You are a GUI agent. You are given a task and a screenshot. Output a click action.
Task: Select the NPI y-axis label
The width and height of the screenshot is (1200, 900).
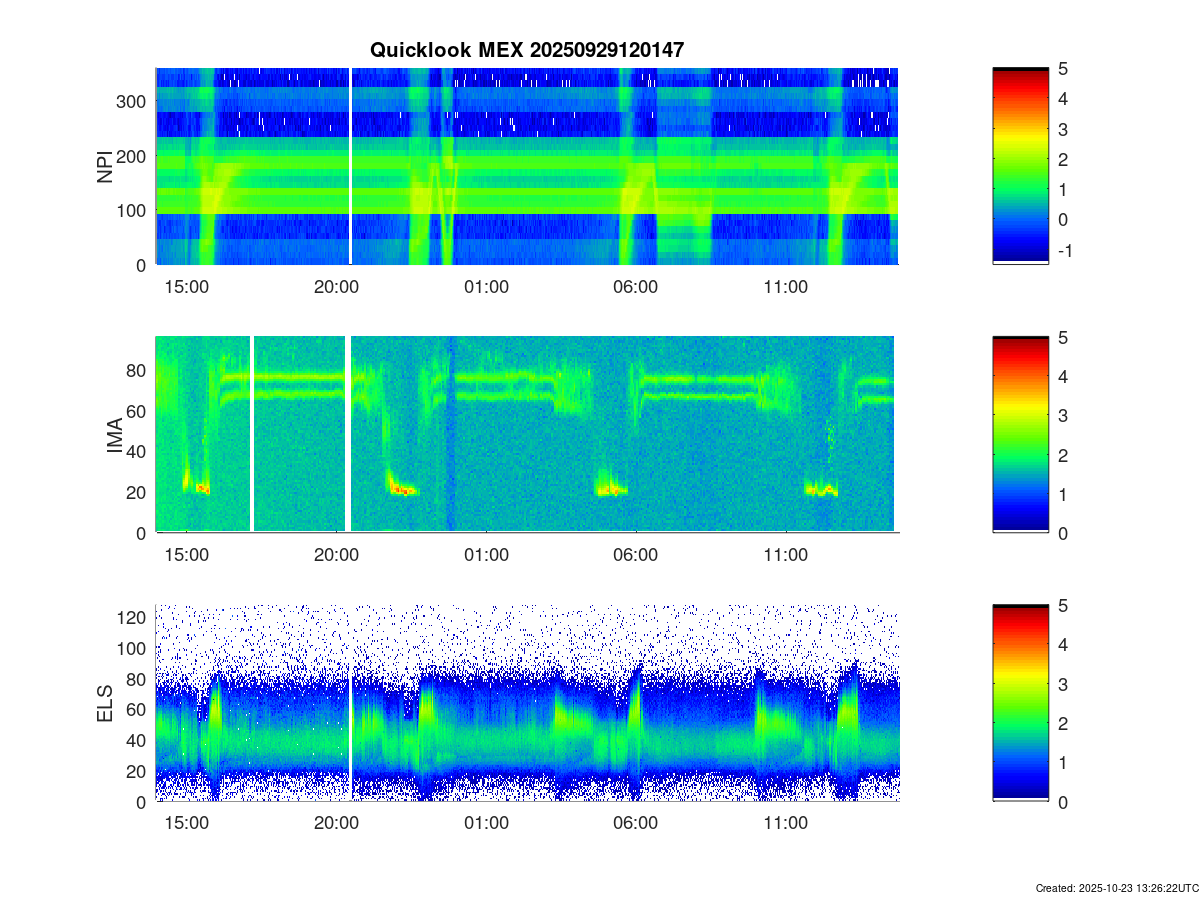pos(105,166)
